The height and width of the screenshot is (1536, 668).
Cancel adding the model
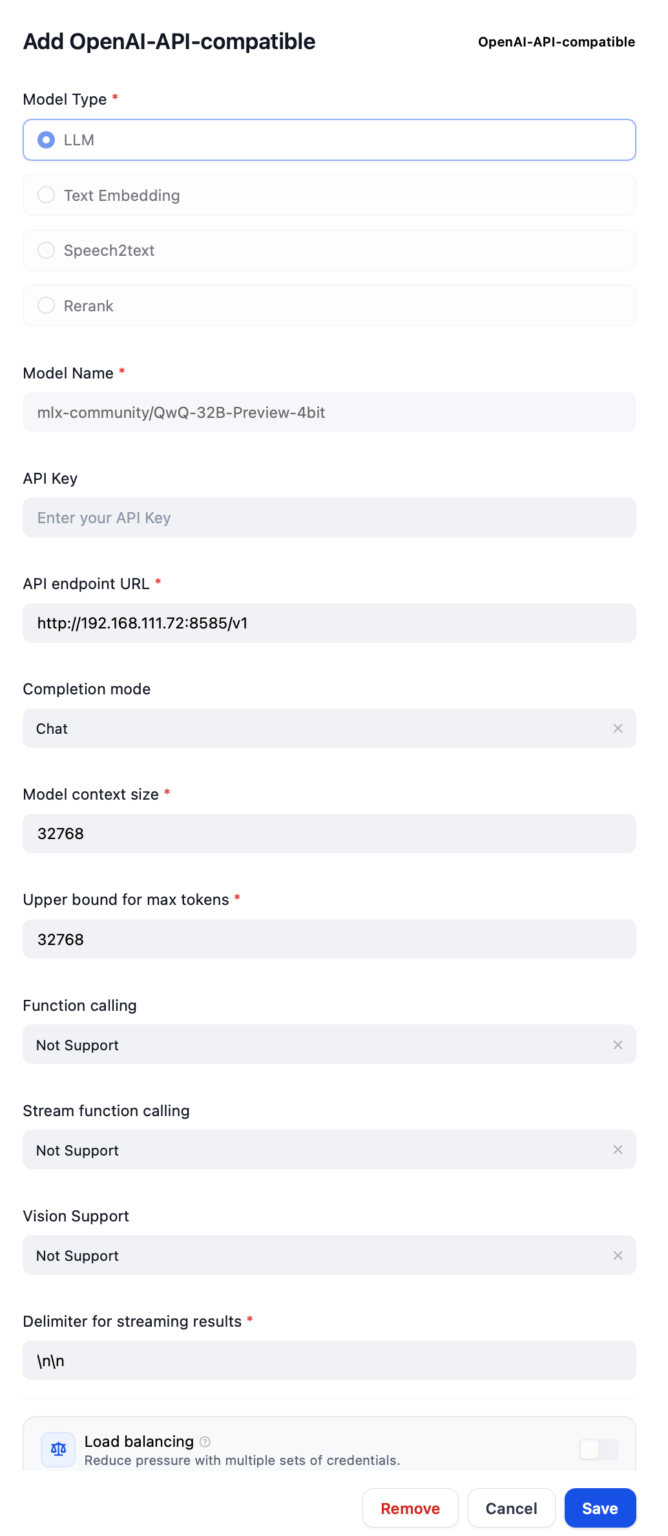[511, 1508]
